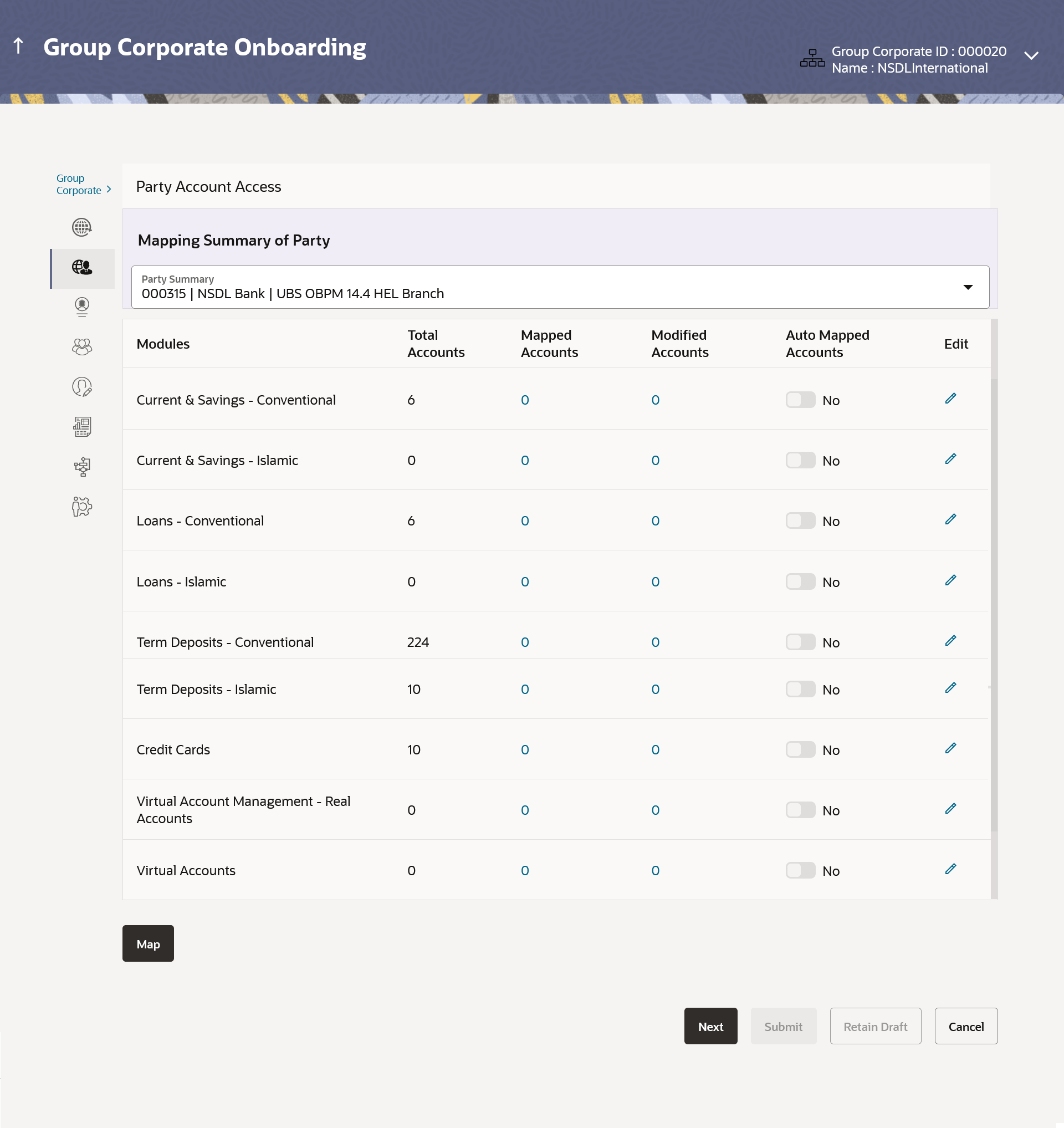
Task: Enable auto mapping for Loans - Conventional
Action: point(800,521)
